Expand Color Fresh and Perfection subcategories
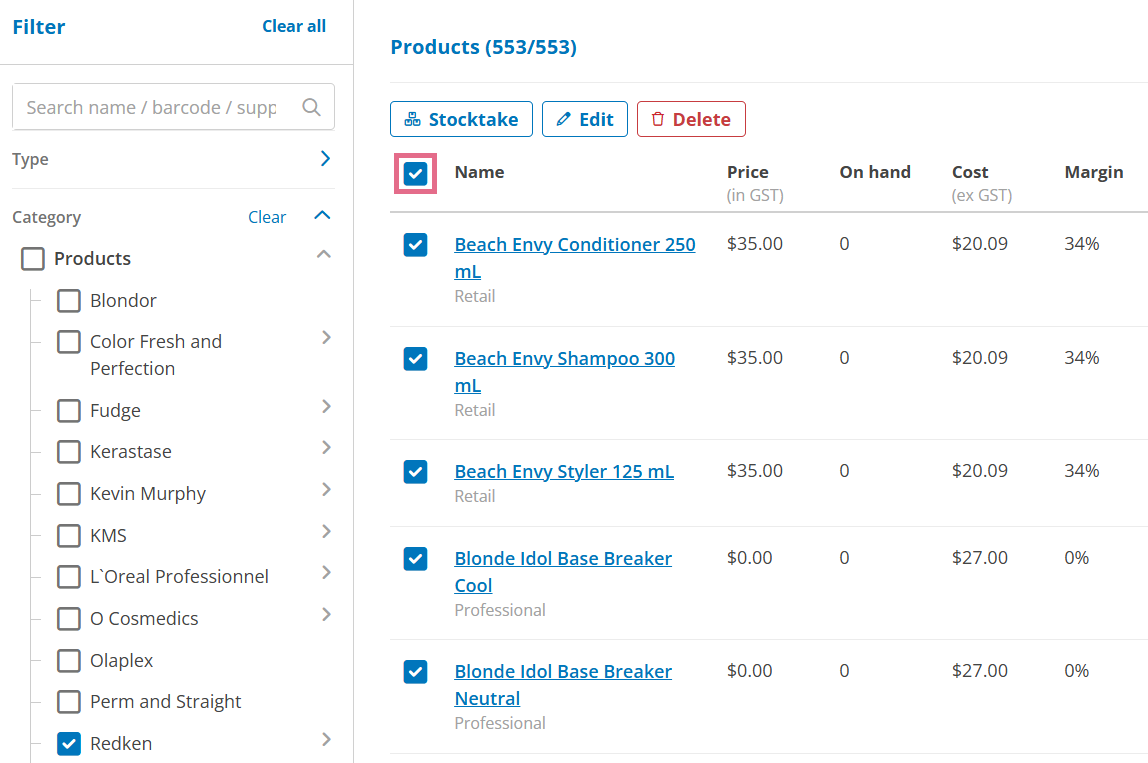The image size is (1148, 763). pos(327,338)
